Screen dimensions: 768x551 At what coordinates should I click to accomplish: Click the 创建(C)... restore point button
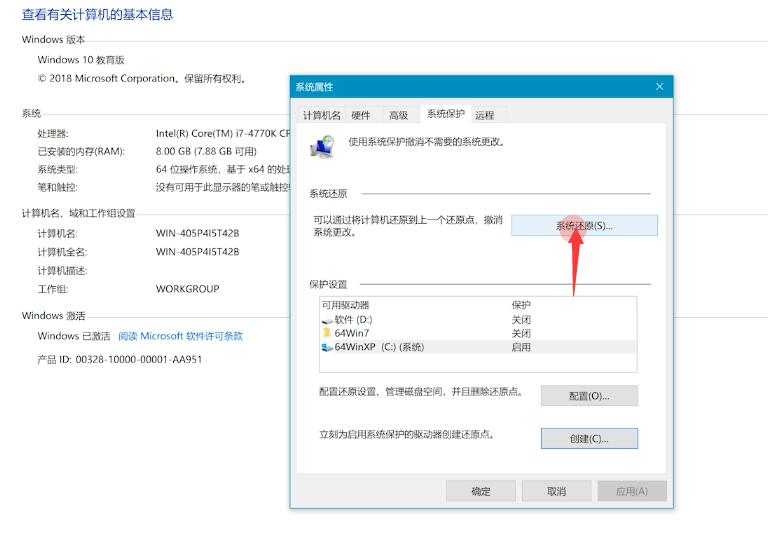click(x=589, y=438)
